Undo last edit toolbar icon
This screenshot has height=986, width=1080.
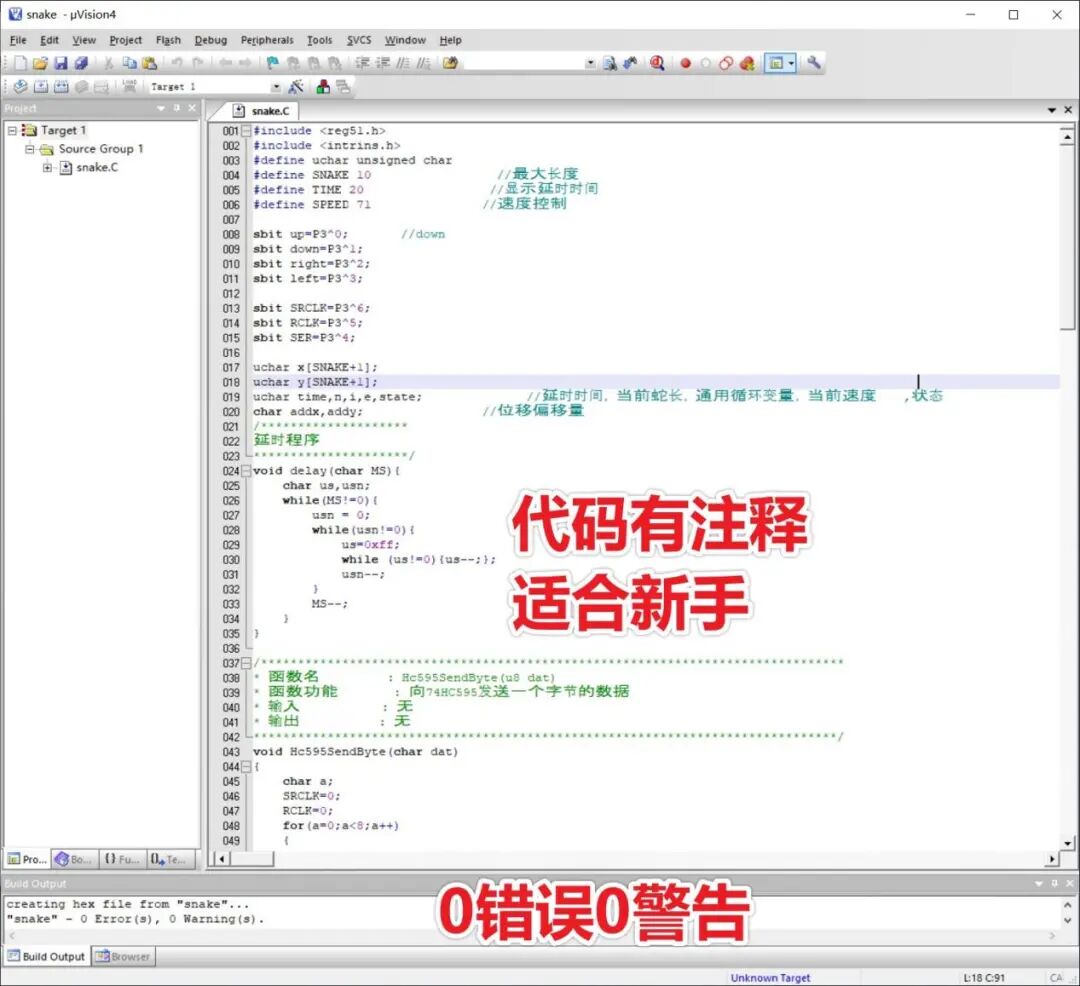pyautogui.click(x=177, y=63)
